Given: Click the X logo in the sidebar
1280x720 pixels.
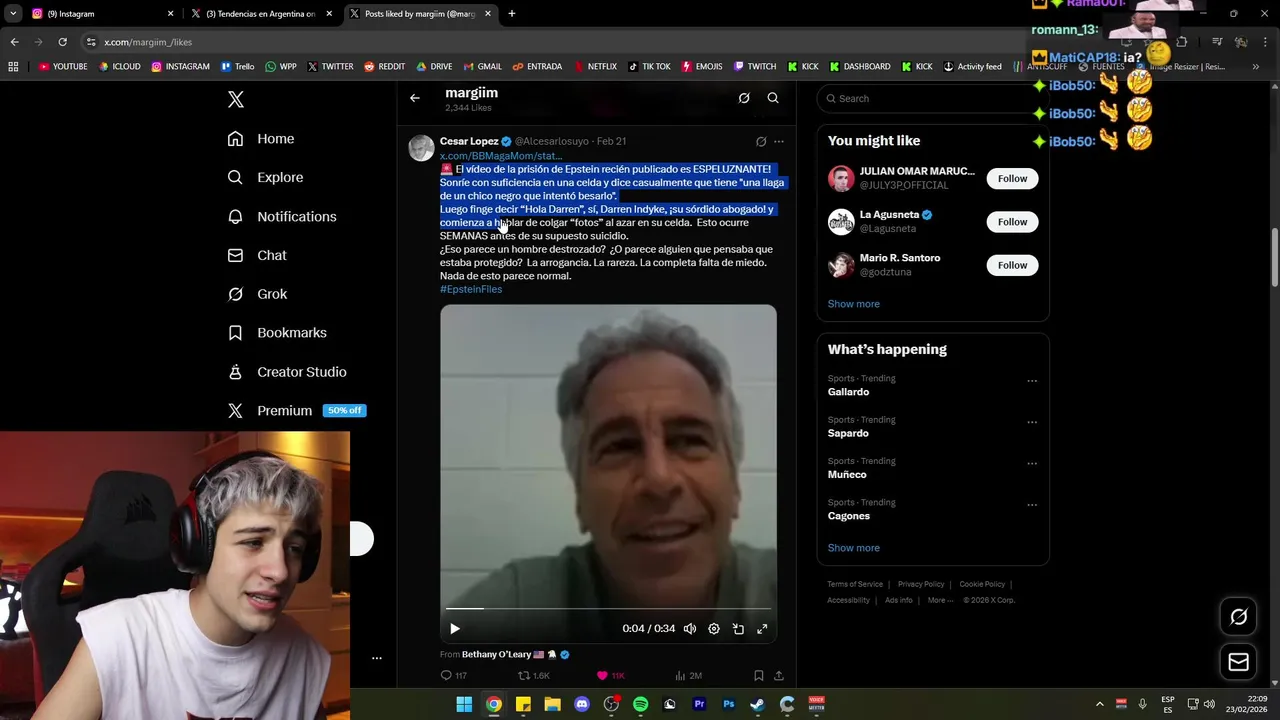Looking at the screenshot, I should 236,99.
